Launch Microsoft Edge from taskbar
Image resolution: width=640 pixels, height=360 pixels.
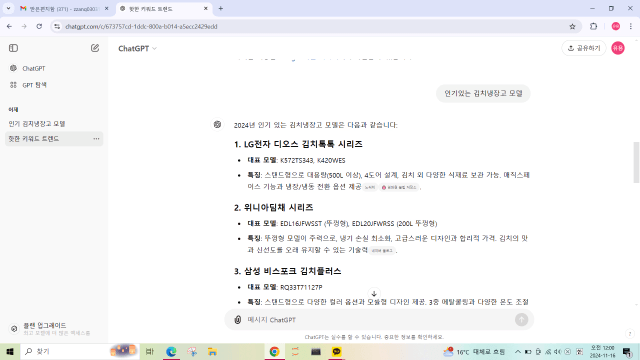coord(171,351)
